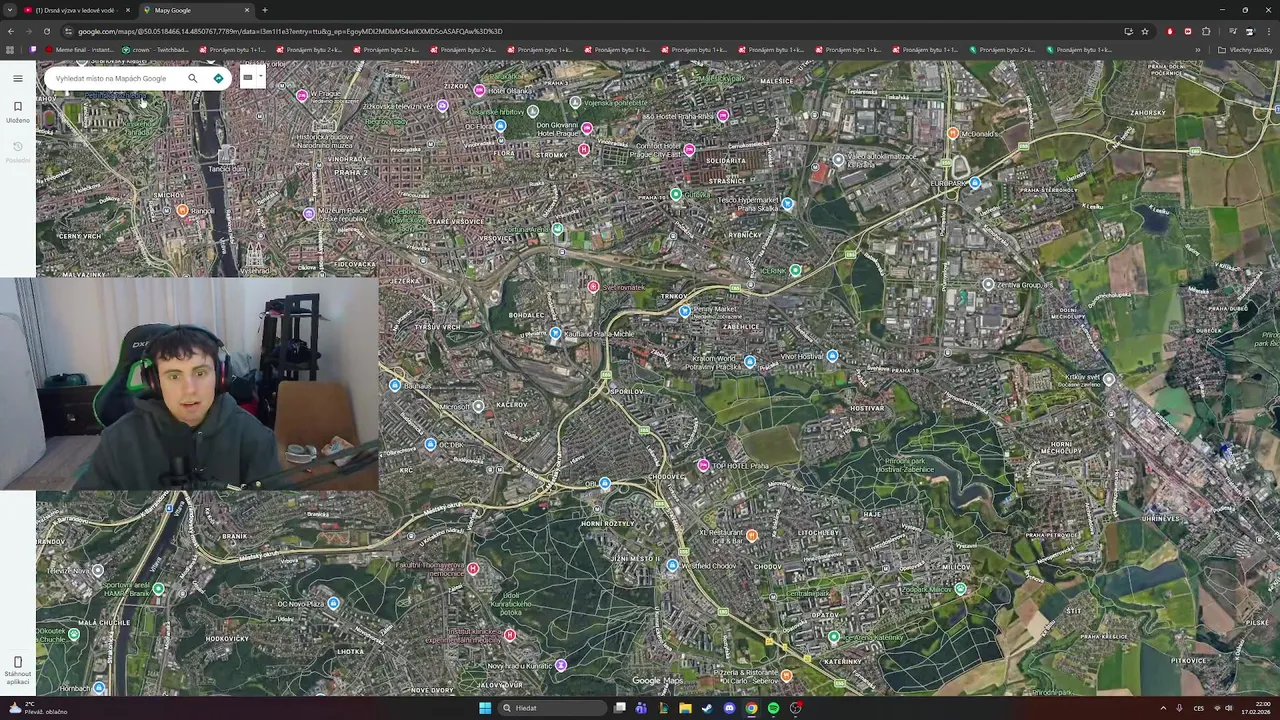This screenshot has width=1280, height=720.
Task: Click the McDonald's map marker
Action: click(953, 133)
